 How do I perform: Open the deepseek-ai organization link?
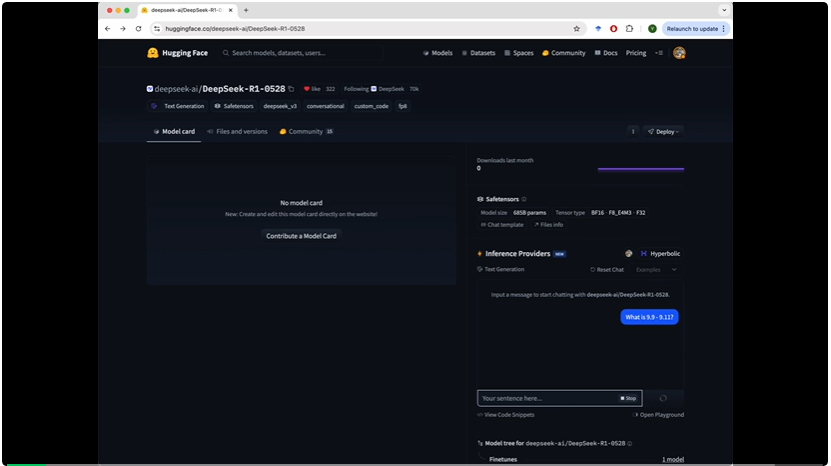coord(176,89)
